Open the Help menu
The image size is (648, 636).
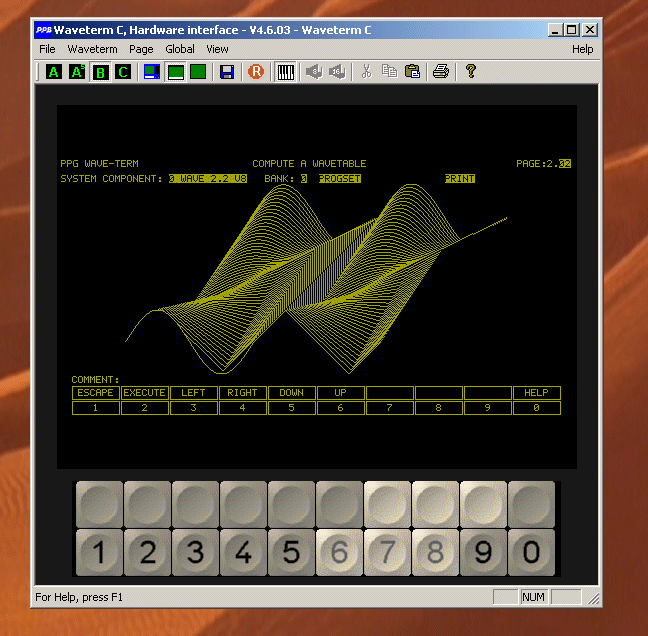(x=582, y=49)
